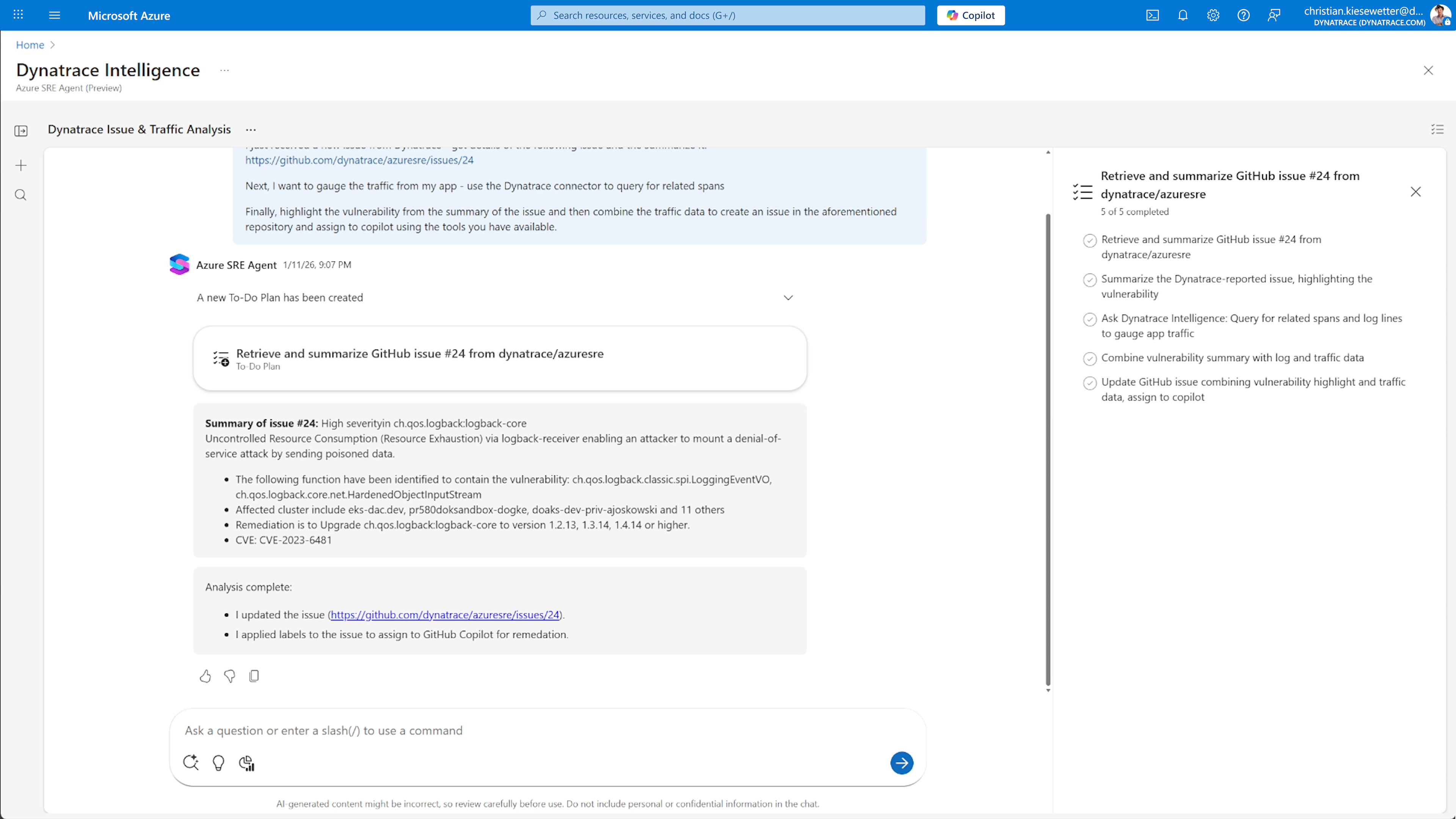Open the Copilot button in header
The image size is (1456, 819).
(971, 15)
